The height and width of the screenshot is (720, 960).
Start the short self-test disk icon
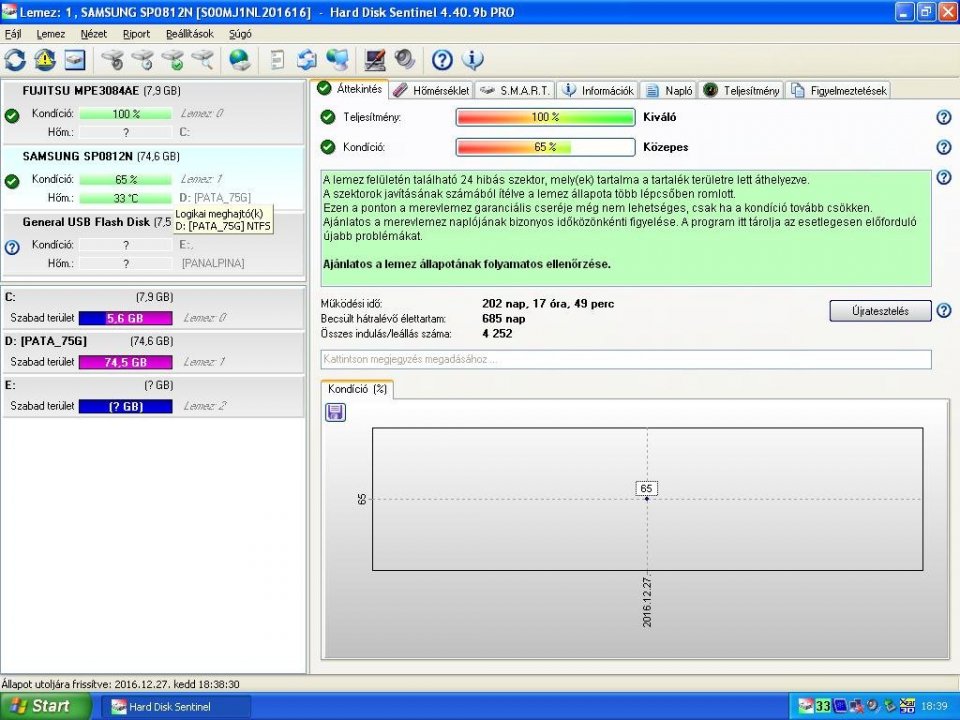[113, 60]
